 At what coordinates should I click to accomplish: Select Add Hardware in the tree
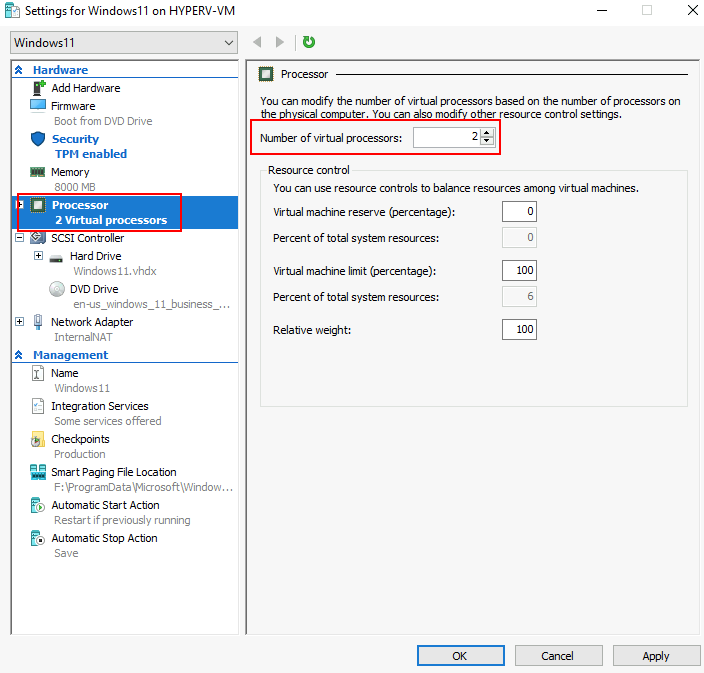[x=86, y=88]
